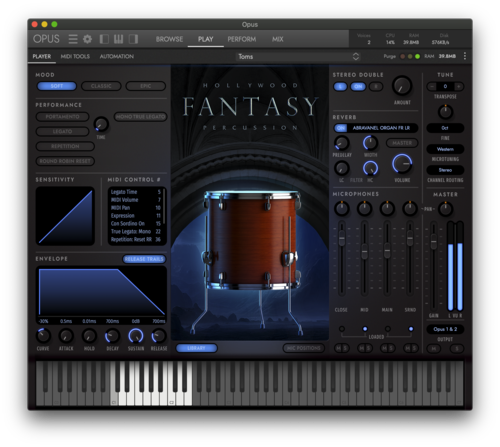This screenshot has width=500, height=447.
Task: Click the Mic Positions button
Action: [303, 348]
